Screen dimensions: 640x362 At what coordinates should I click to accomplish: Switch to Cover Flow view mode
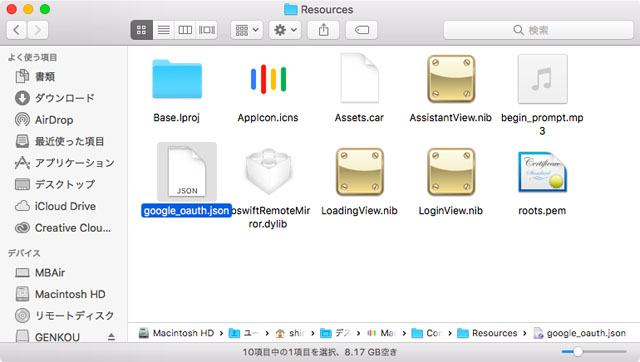tap(207, 30)
